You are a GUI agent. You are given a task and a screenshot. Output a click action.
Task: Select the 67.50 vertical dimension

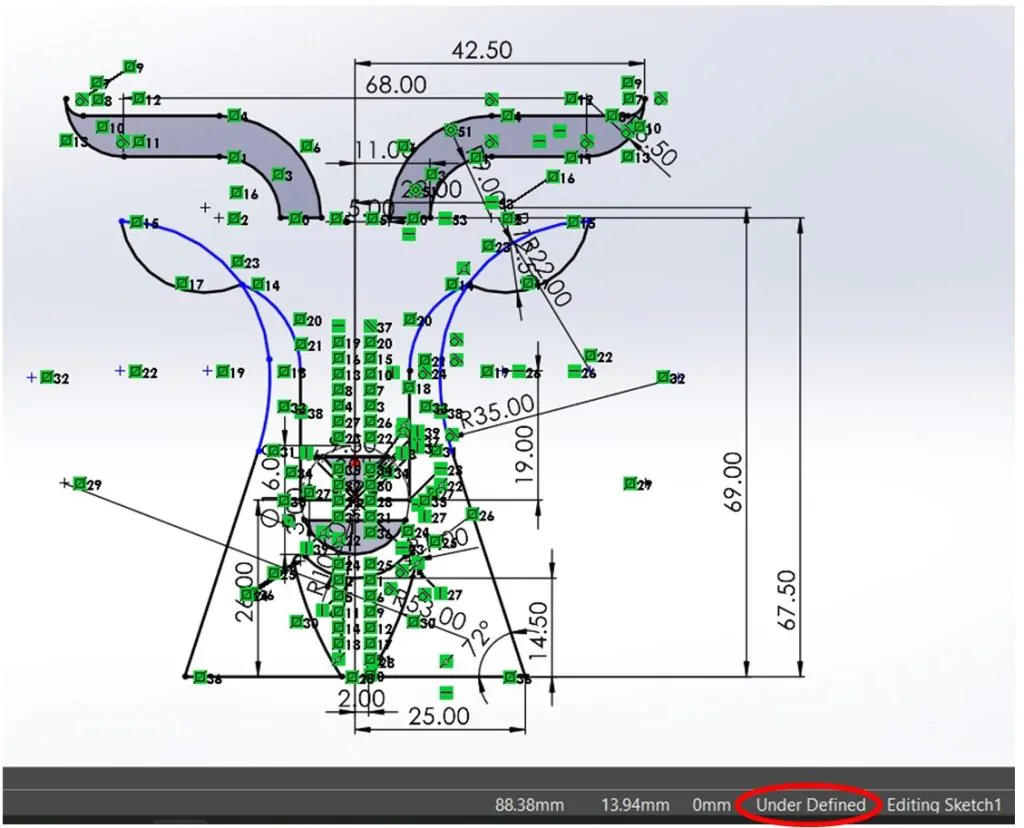pyautogui.click(x=789, y=600)
